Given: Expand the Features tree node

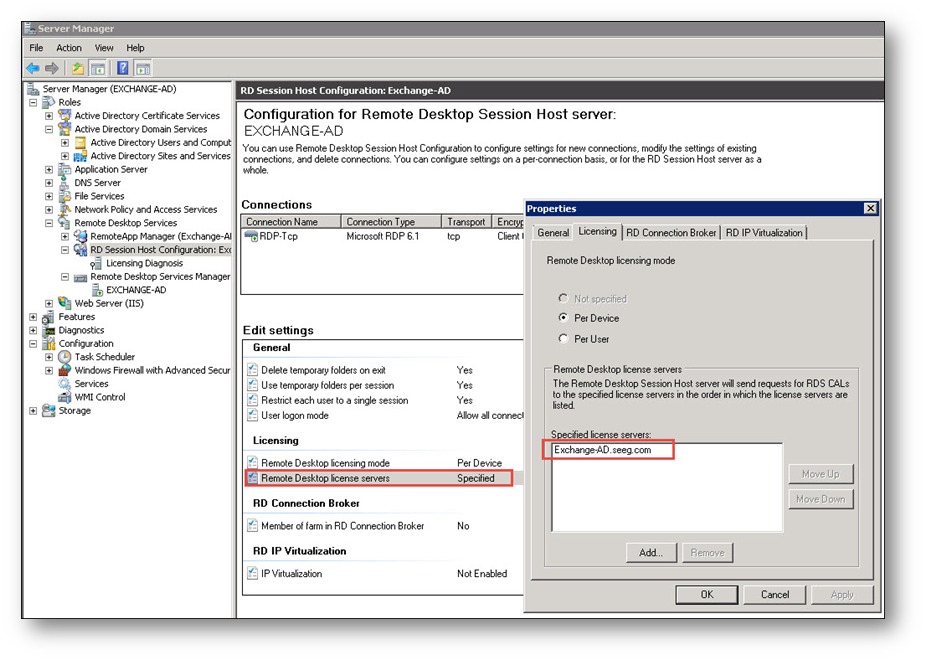Looking at the screenshot, I should 33,317.
